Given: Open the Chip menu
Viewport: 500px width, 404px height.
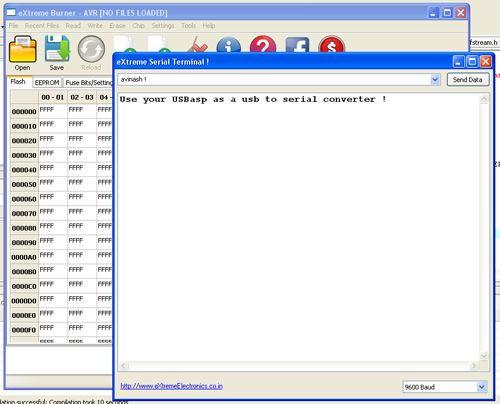Looking at the screenshot, I should (138, 26).
